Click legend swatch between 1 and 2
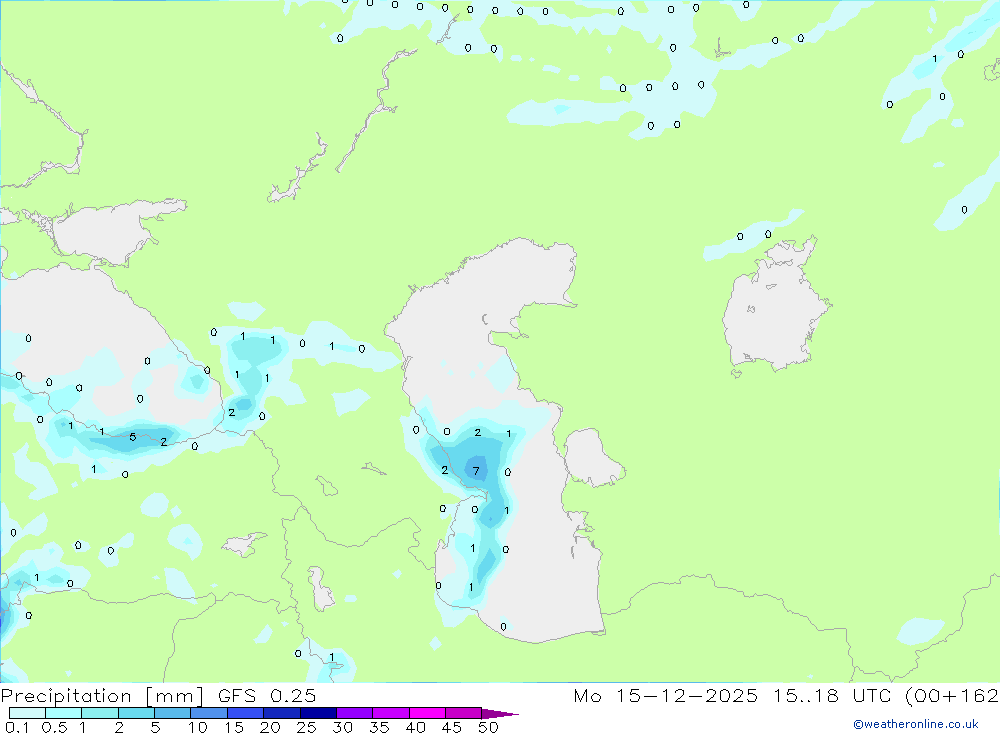 coord(100,713)
